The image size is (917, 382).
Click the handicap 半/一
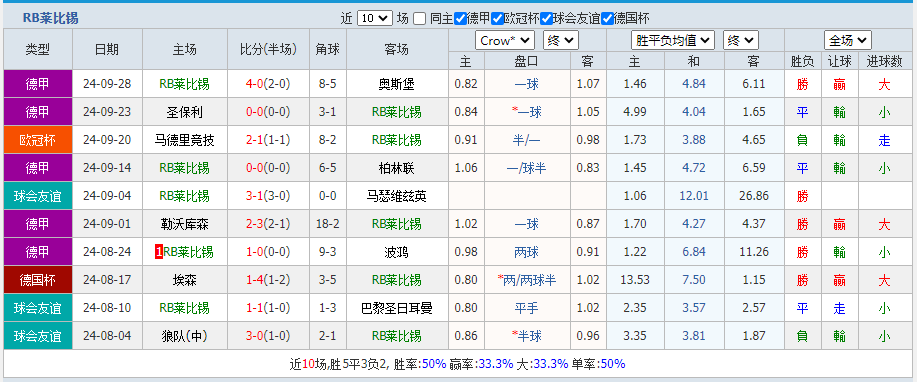point(527,140)
